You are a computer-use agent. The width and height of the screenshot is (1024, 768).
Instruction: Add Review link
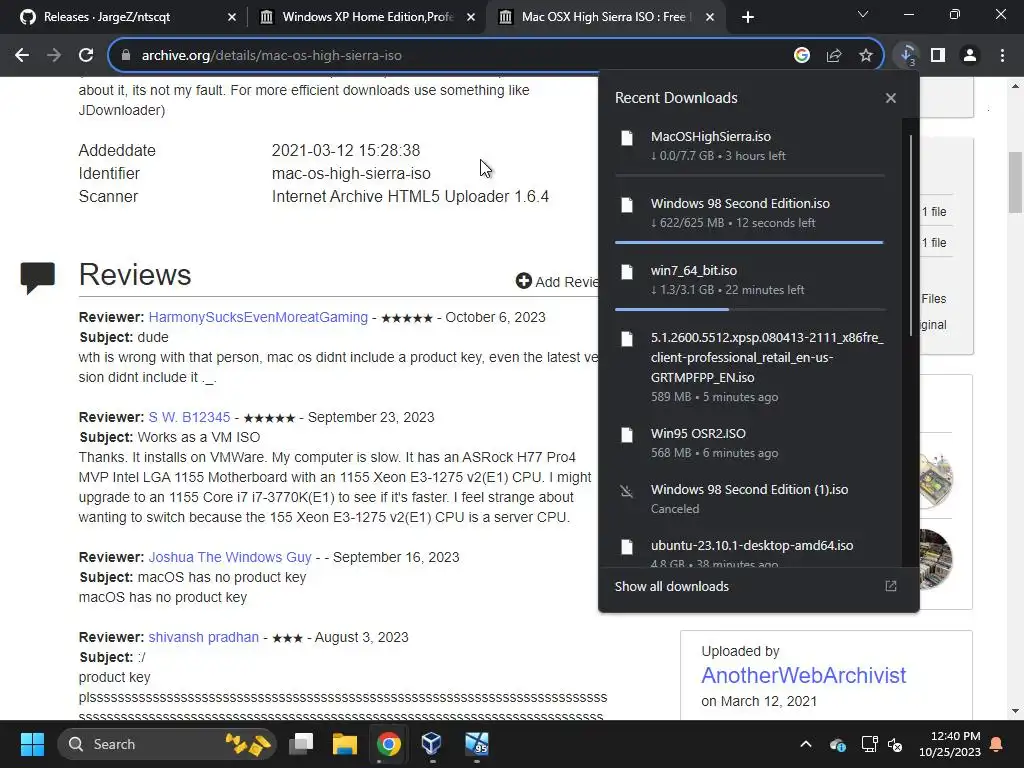[x=556, y=281]
